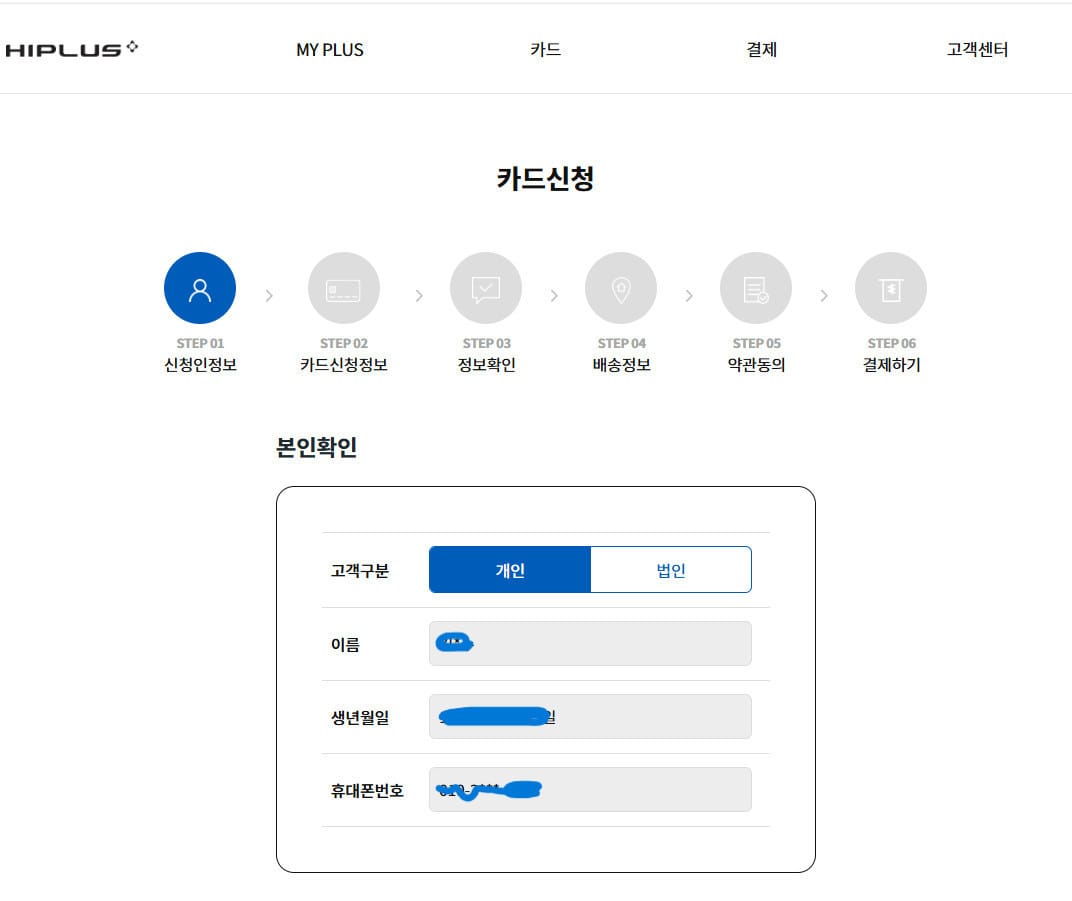This screenshot has width=1072, height=901.
Task: Click the 이름 input field
Action: (x=590, y=643)
